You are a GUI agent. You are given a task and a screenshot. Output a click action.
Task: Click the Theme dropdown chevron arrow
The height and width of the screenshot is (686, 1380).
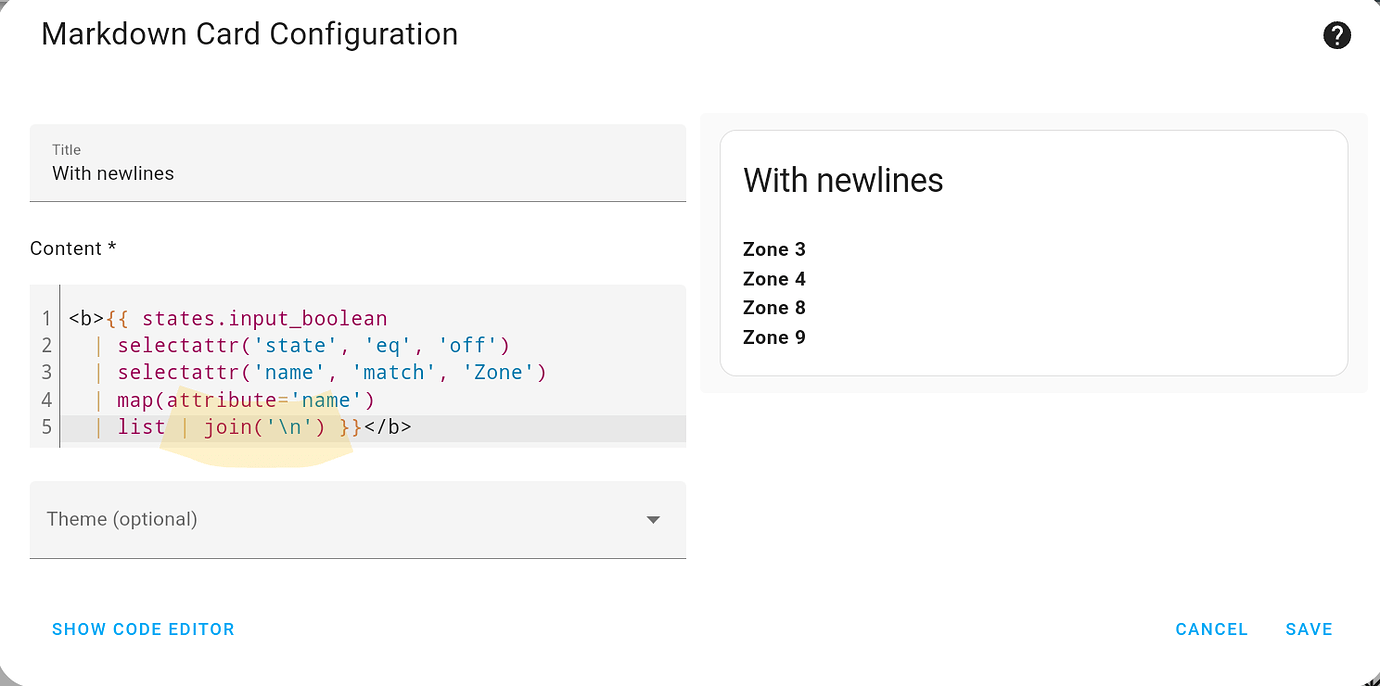[652, 520]
